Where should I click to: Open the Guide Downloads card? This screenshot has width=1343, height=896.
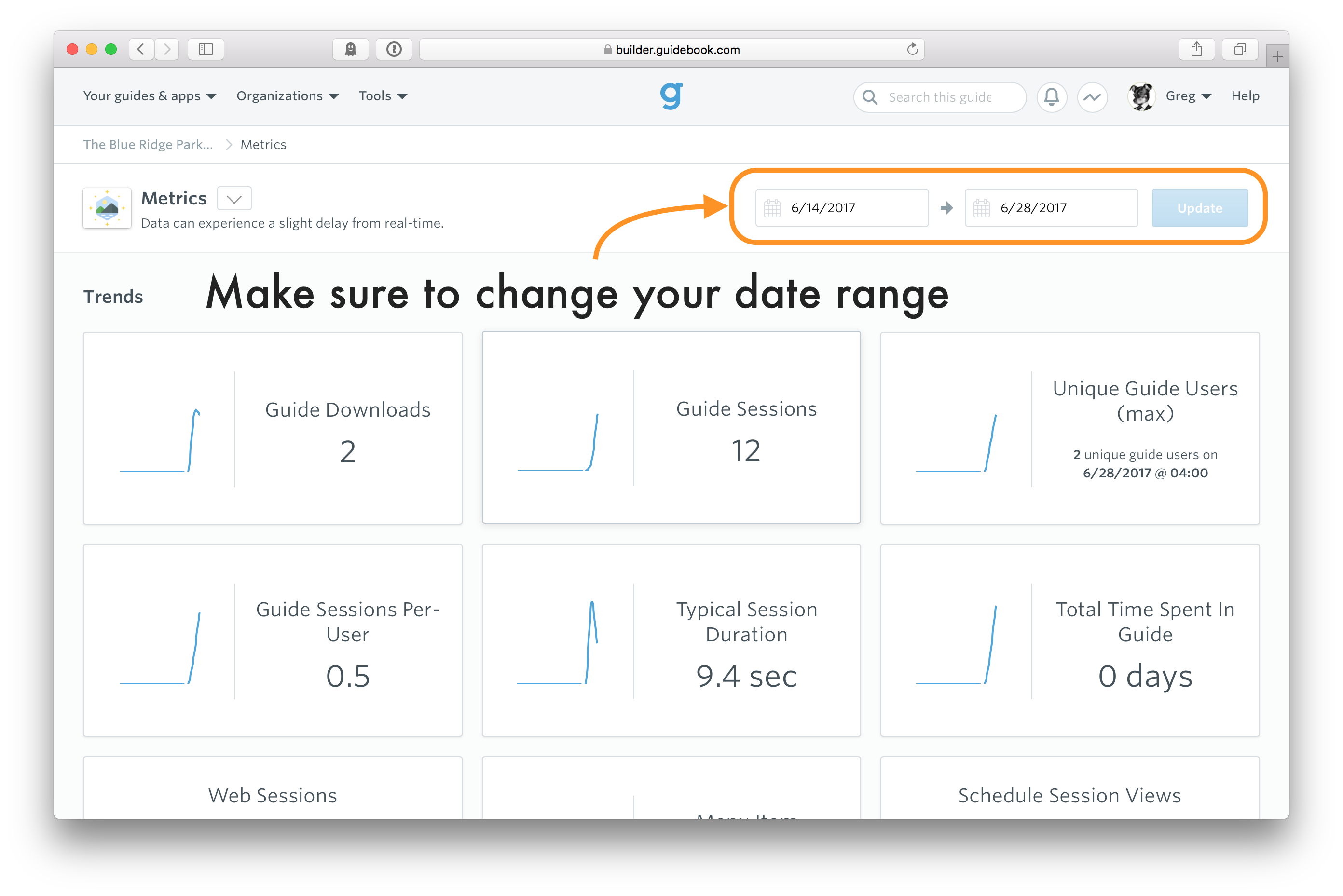point(273,428)
